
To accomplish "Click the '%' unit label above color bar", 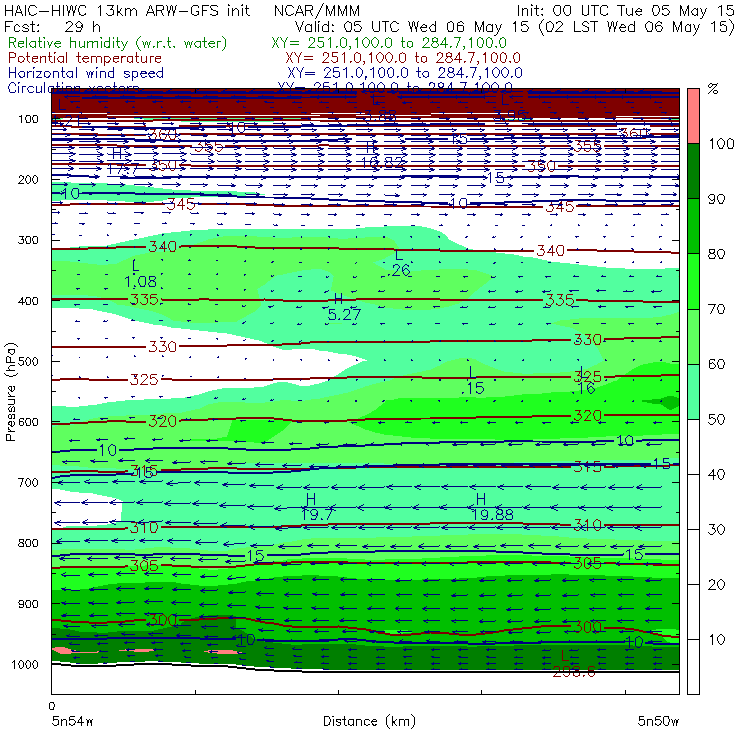I will pos(713,89).
